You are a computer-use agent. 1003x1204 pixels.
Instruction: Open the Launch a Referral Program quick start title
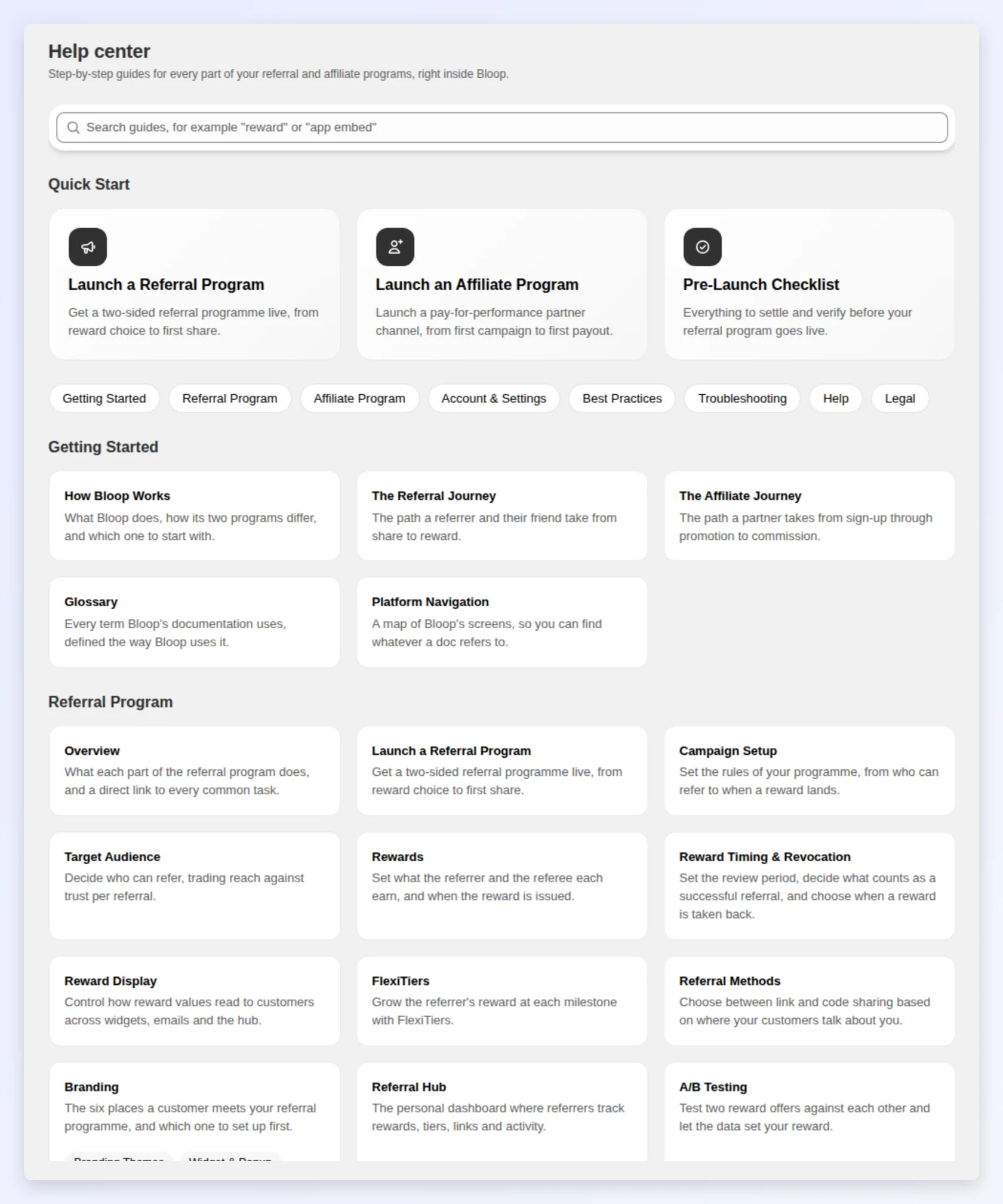[x=166, y=284]
